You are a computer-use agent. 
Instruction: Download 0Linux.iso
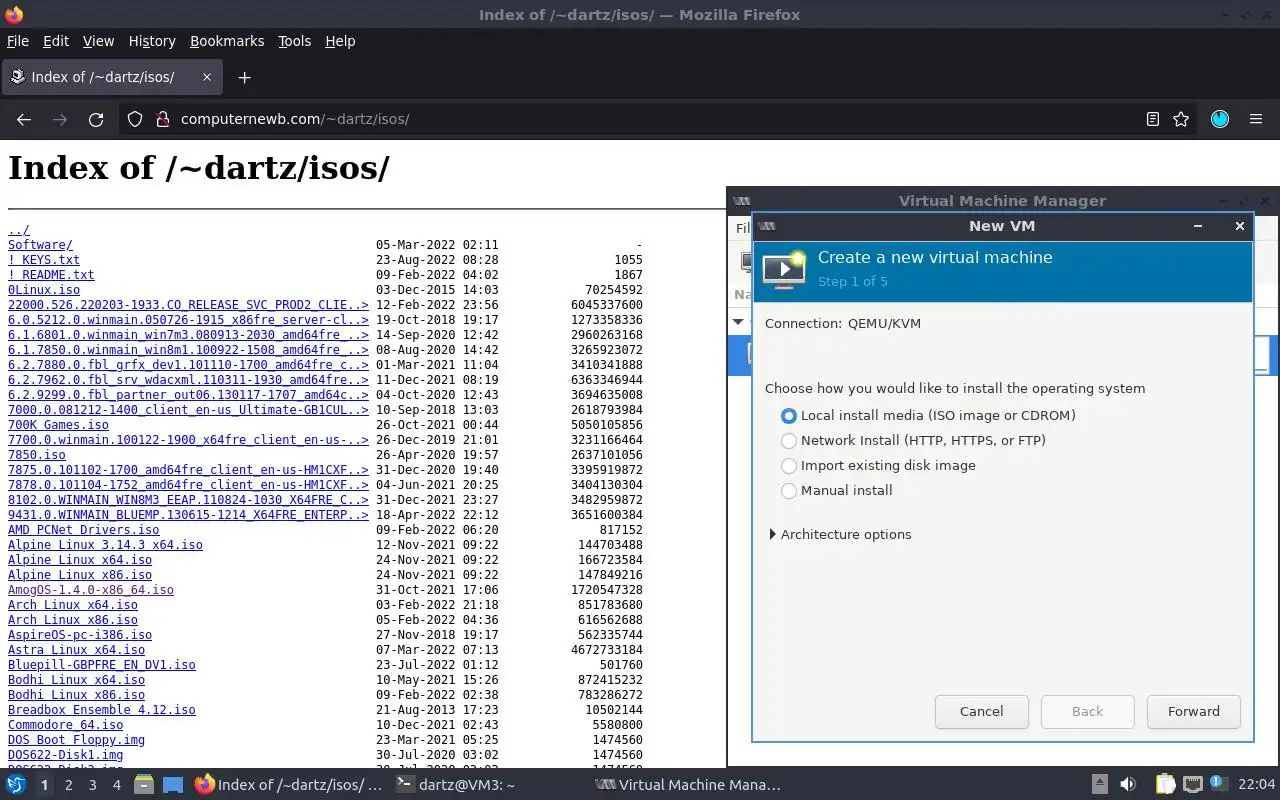pos(44,290)
